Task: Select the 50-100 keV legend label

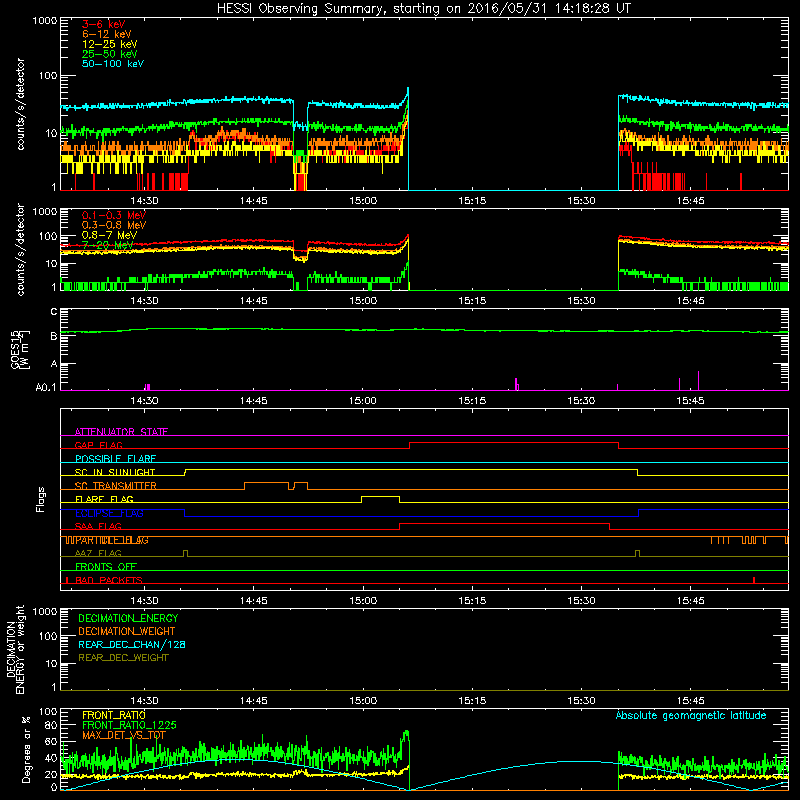Action: pyautogui.click(x=113, y=64)
